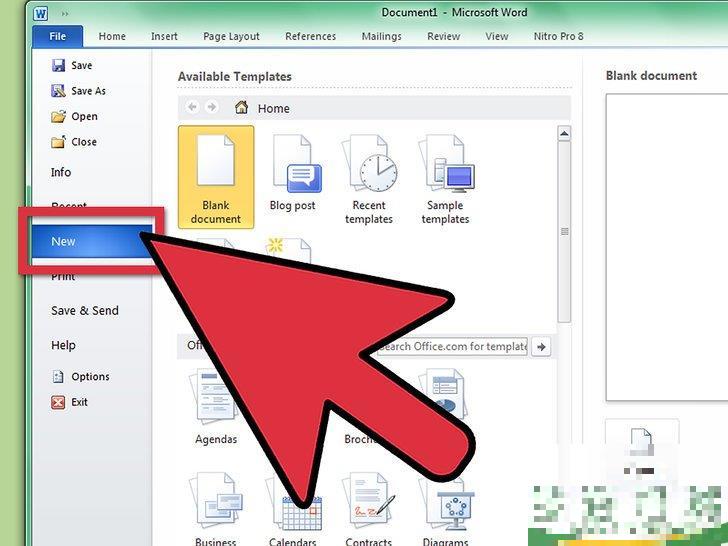Choose Save As from the File menu
This screenshot has width=728, height=546.
[78, 91]
